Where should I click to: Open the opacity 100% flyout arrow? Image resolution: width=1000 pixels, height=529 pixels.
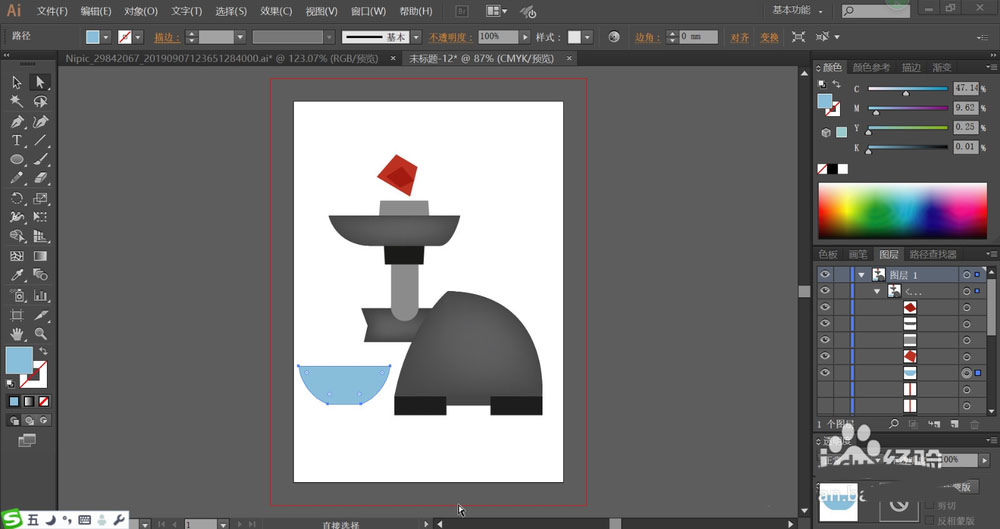pos(525,37)
